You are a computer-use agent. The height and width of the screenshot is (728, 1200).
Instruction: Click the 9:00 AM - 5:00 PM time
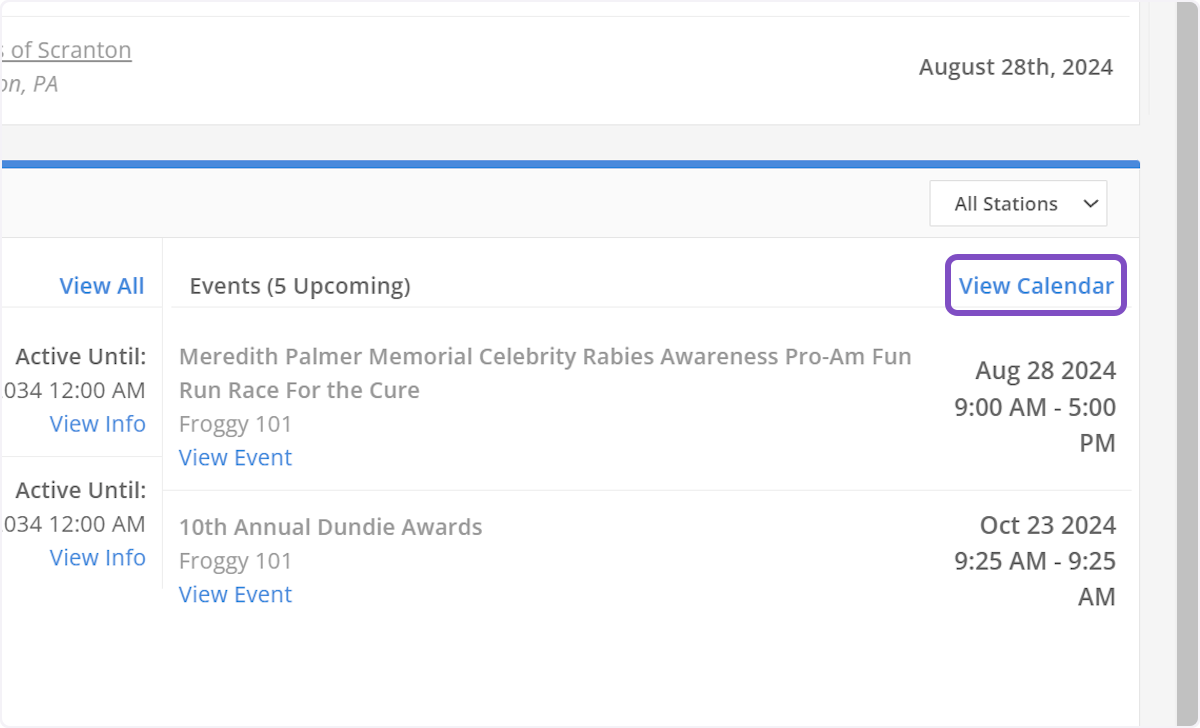(1035, 425)
